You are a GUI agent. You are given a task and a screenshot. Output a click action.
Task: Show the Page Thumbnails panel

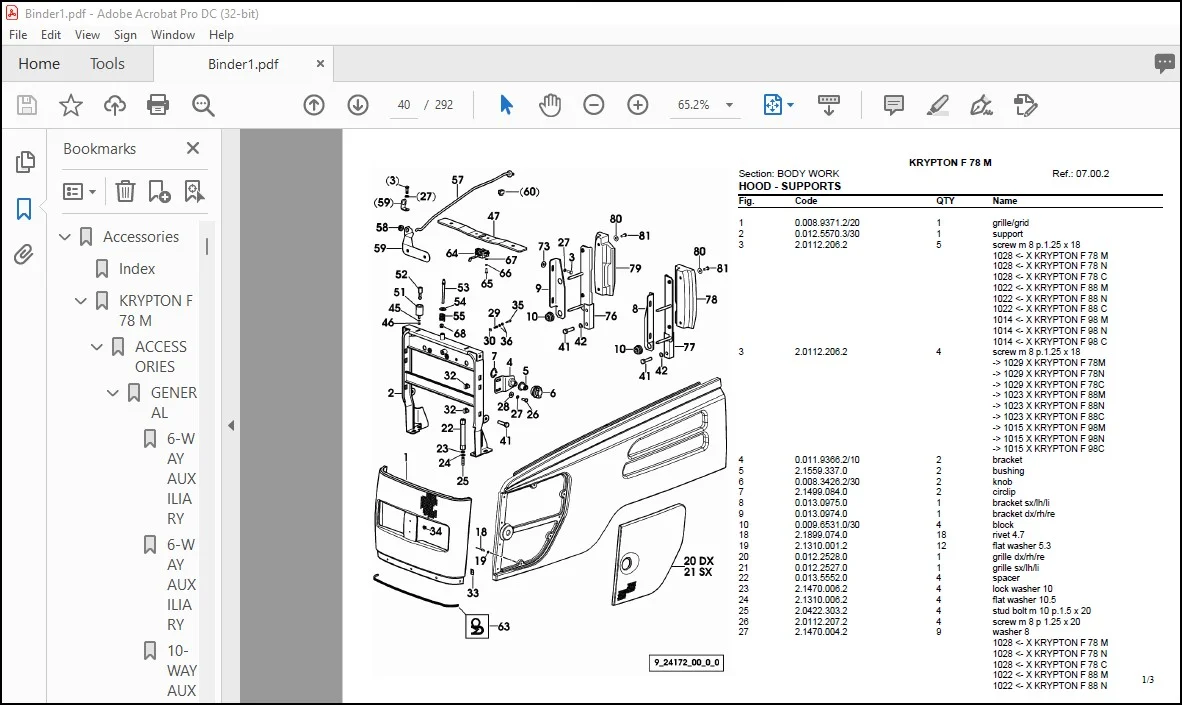pos(25,161)
